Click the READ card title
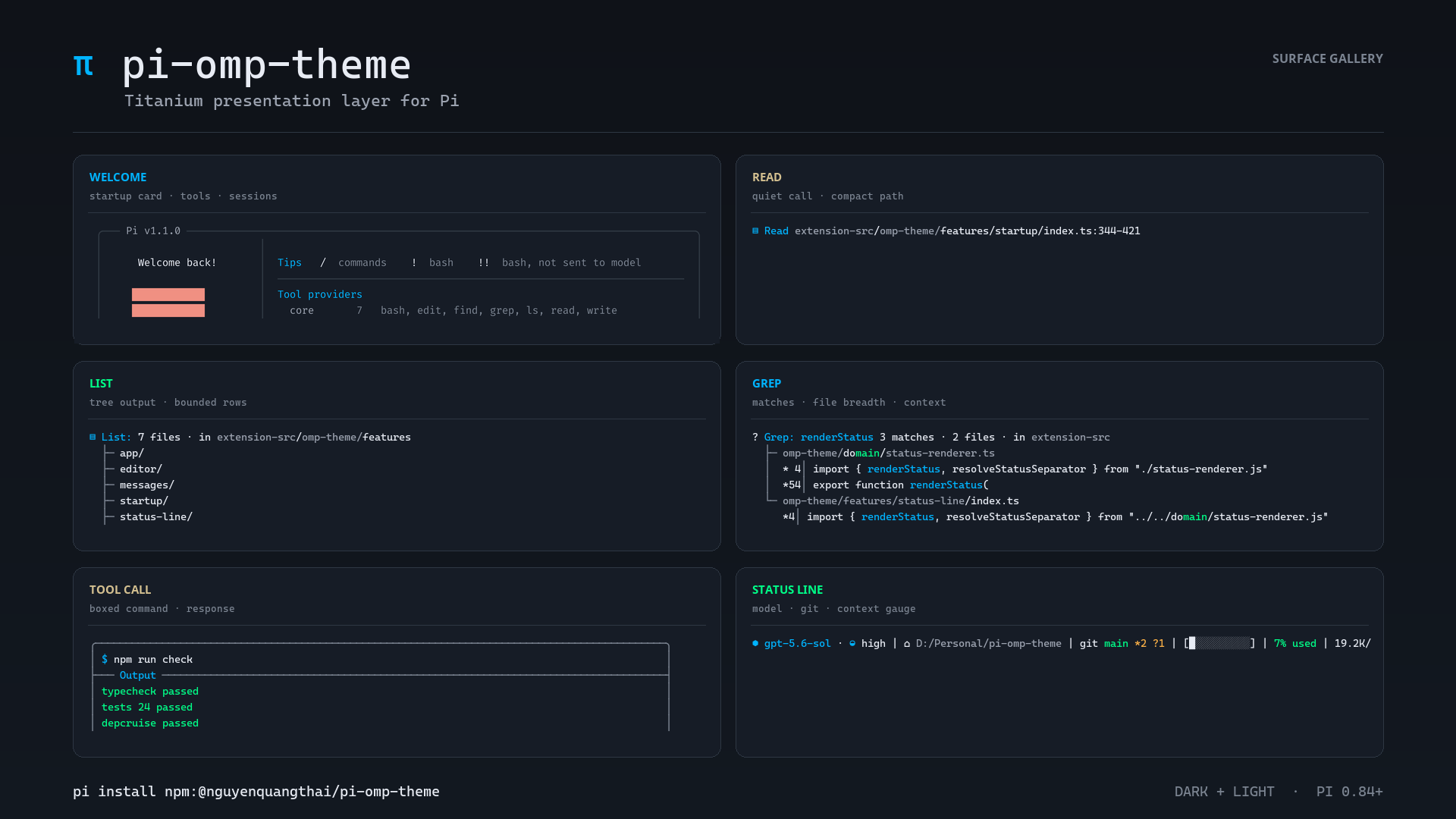 [767, 177]
